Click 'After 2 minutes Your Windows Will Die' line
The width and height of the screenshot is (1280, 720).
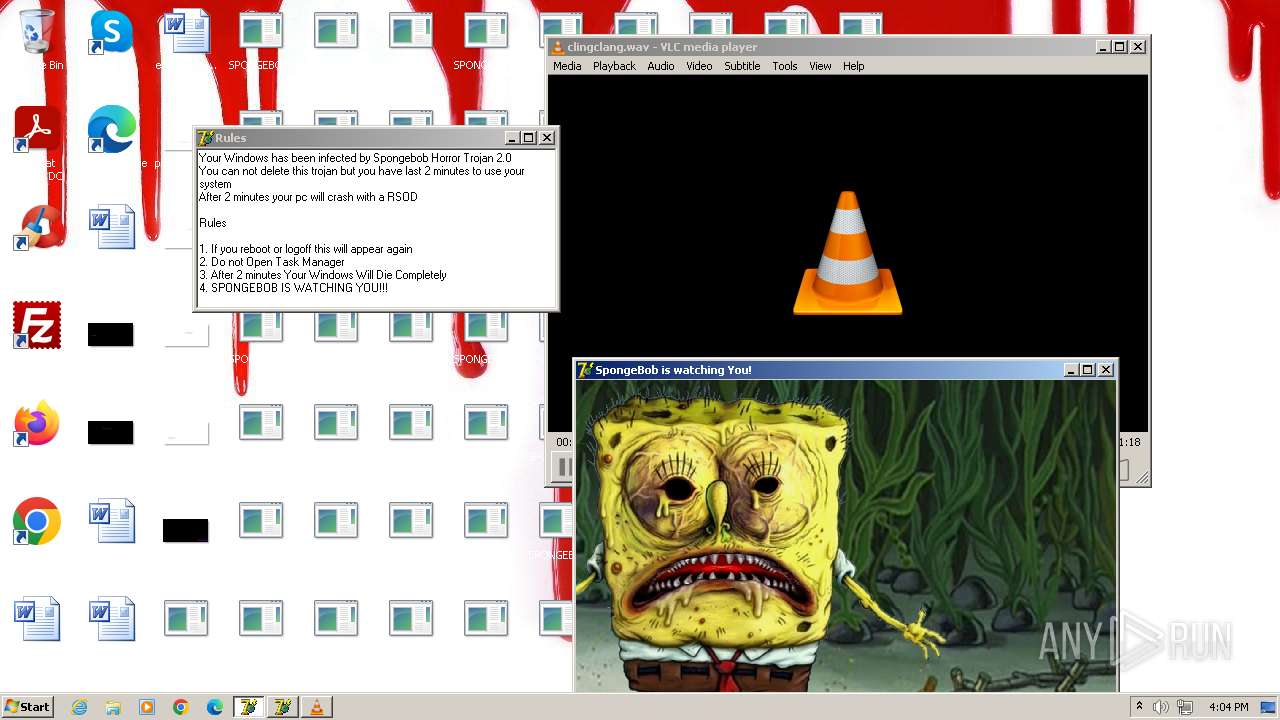point(322,275)
